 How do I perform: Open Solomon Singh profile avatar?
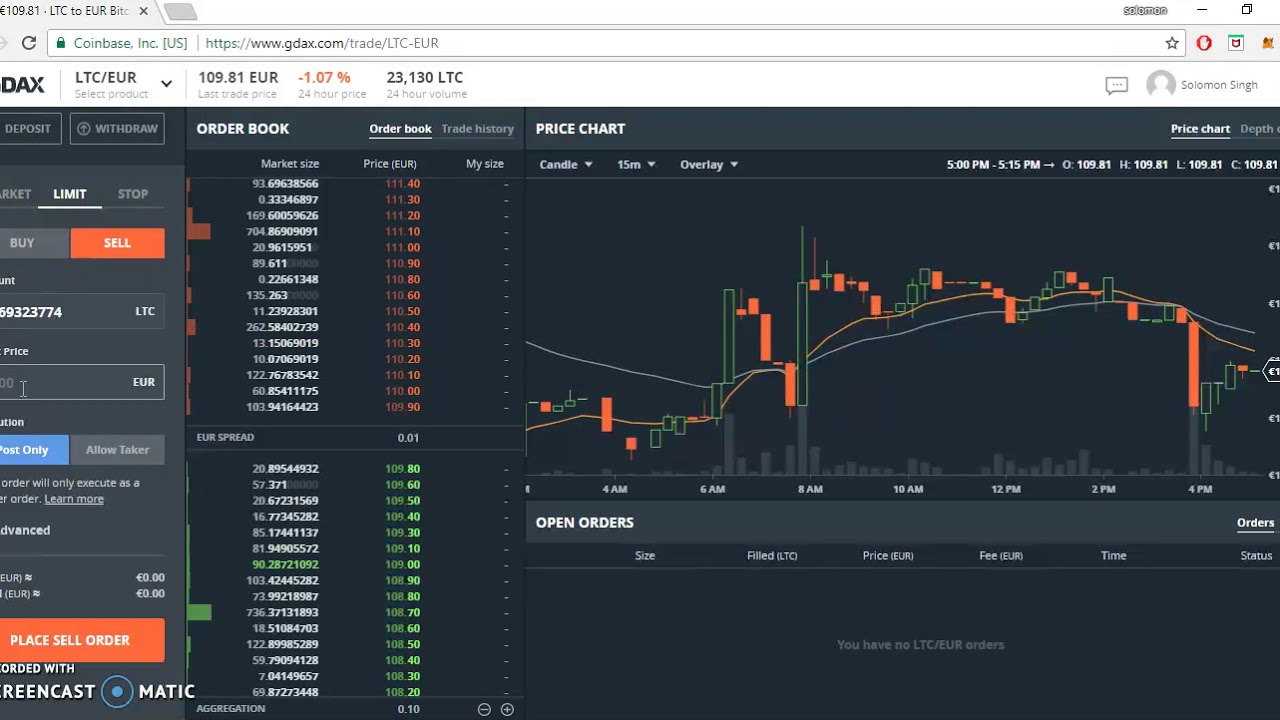click(1160, 85)
